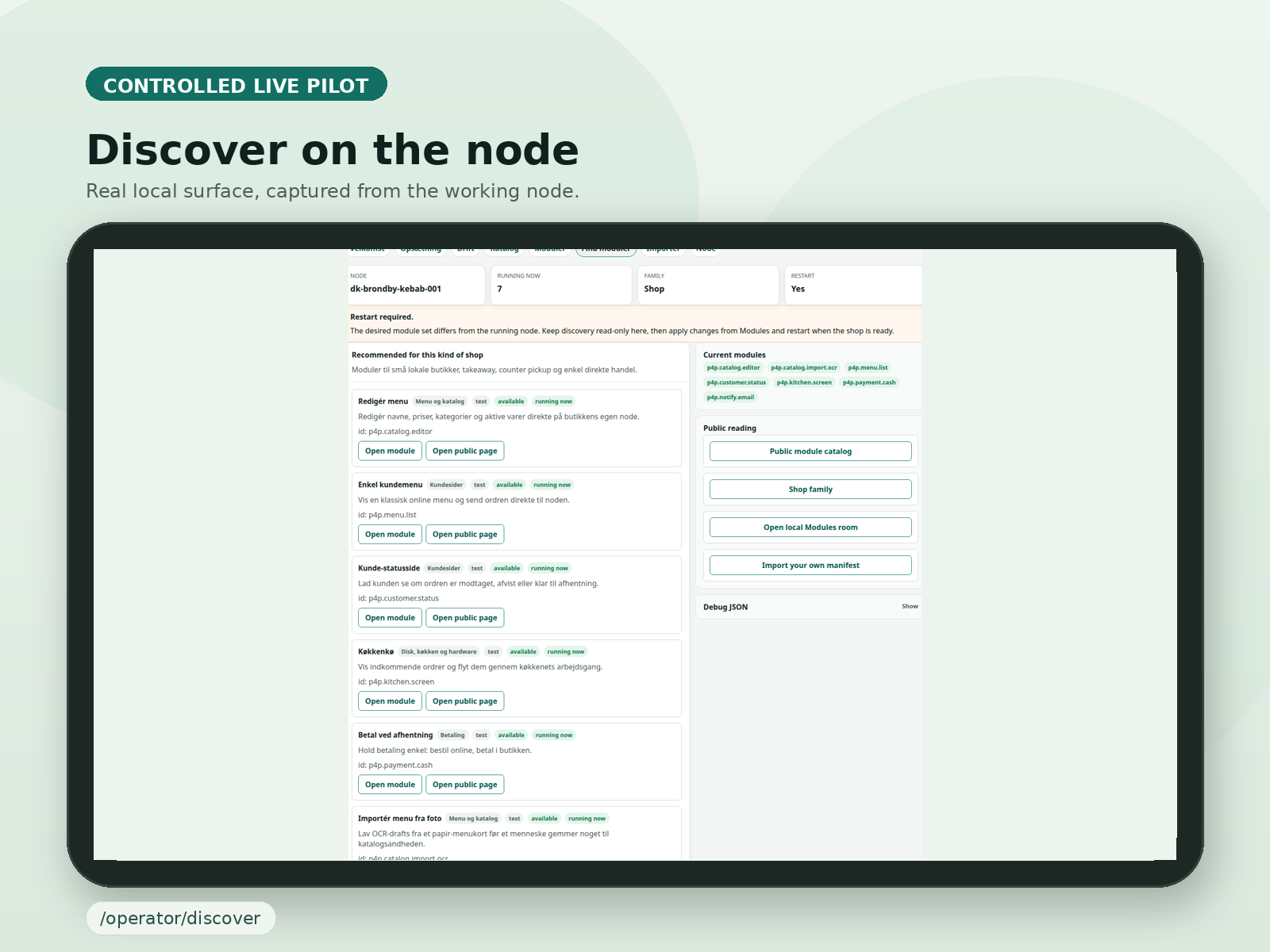Click the 'test' tag on Køkkenkø
Viewport: 1270px width, 952px height.
[x=493, y=651]
